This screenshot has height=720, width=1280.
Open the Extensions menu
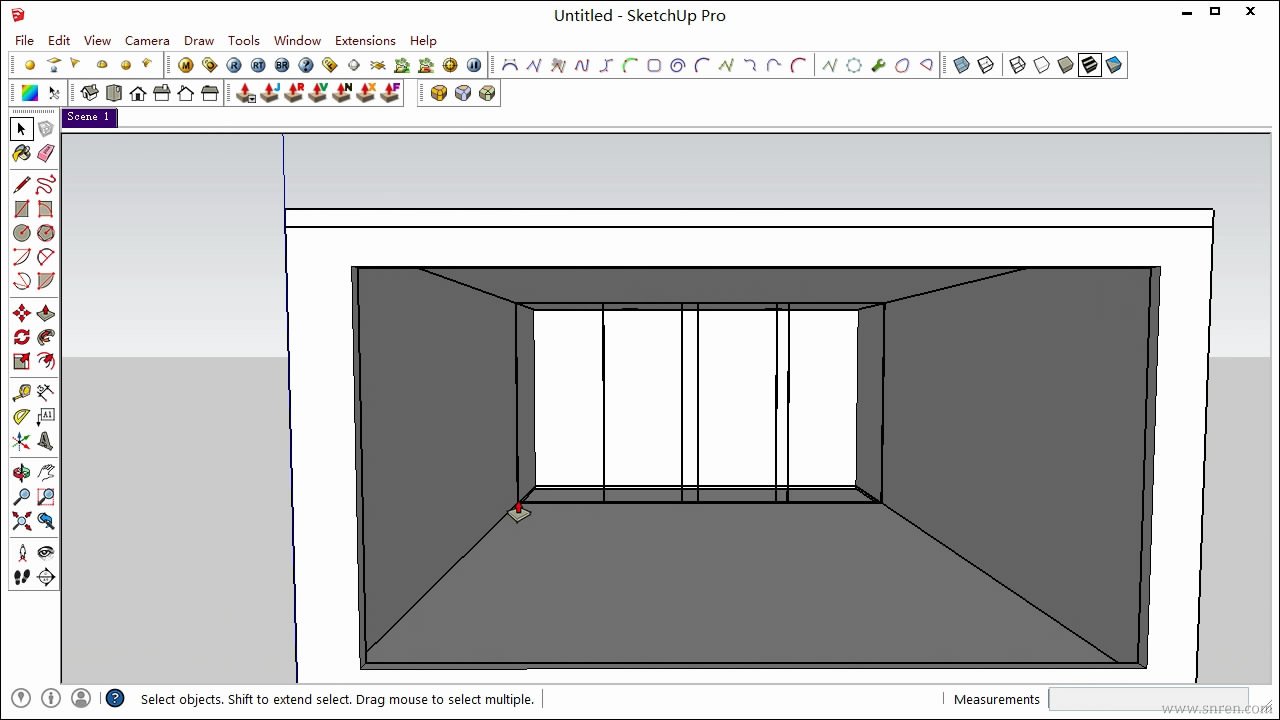(x=365, y=40)
